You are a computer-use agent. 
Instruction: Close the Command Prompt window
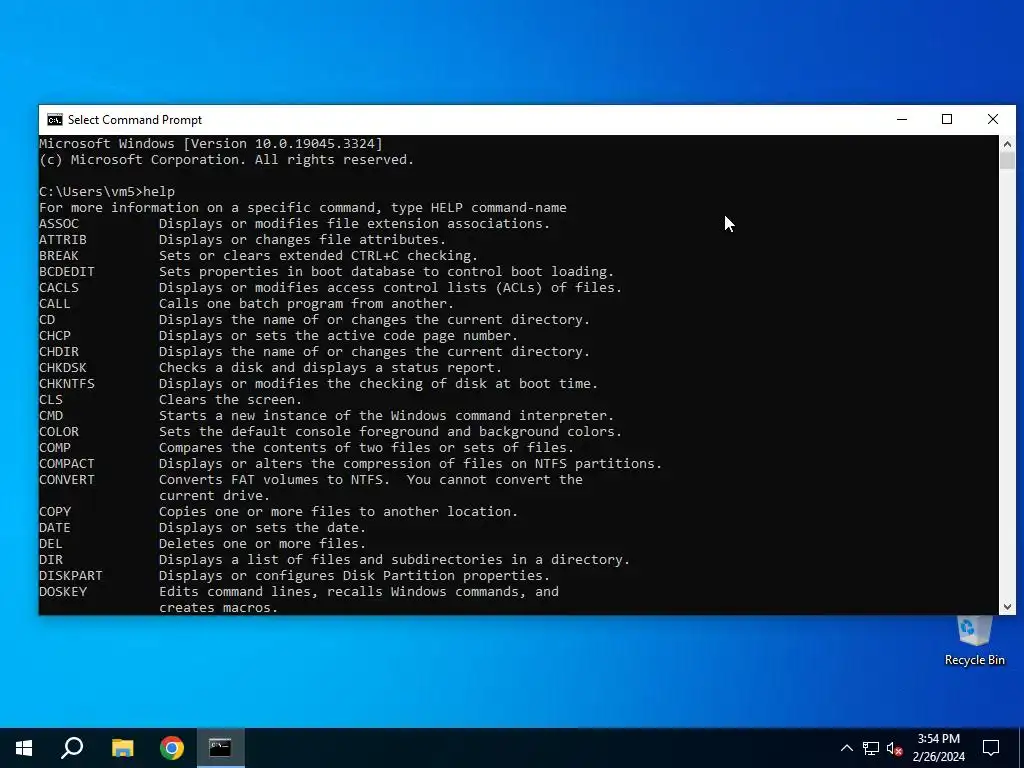tap(993, 120)
